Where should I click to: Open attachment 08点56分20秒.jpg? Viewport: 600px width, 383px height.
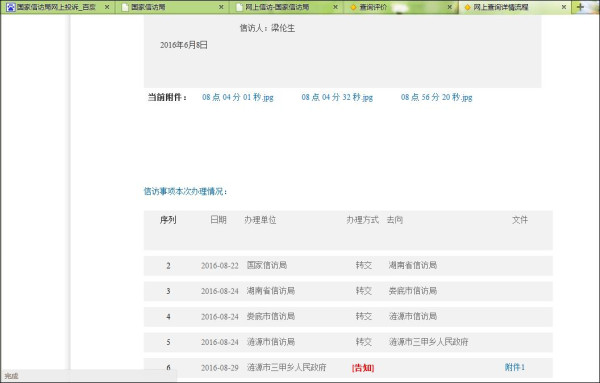(x=437, y=97)
